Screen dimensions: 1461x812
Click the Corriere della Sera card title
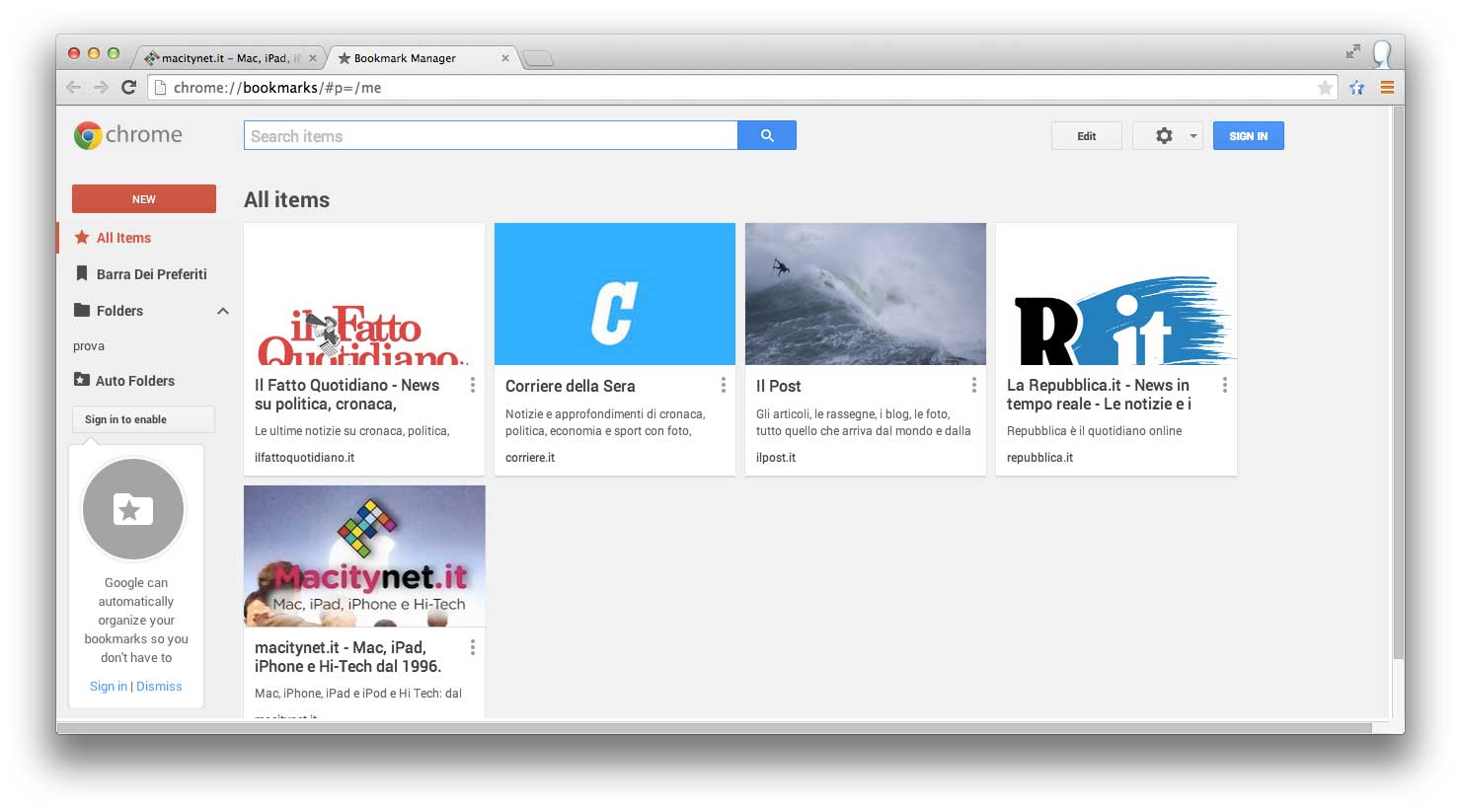571,386
